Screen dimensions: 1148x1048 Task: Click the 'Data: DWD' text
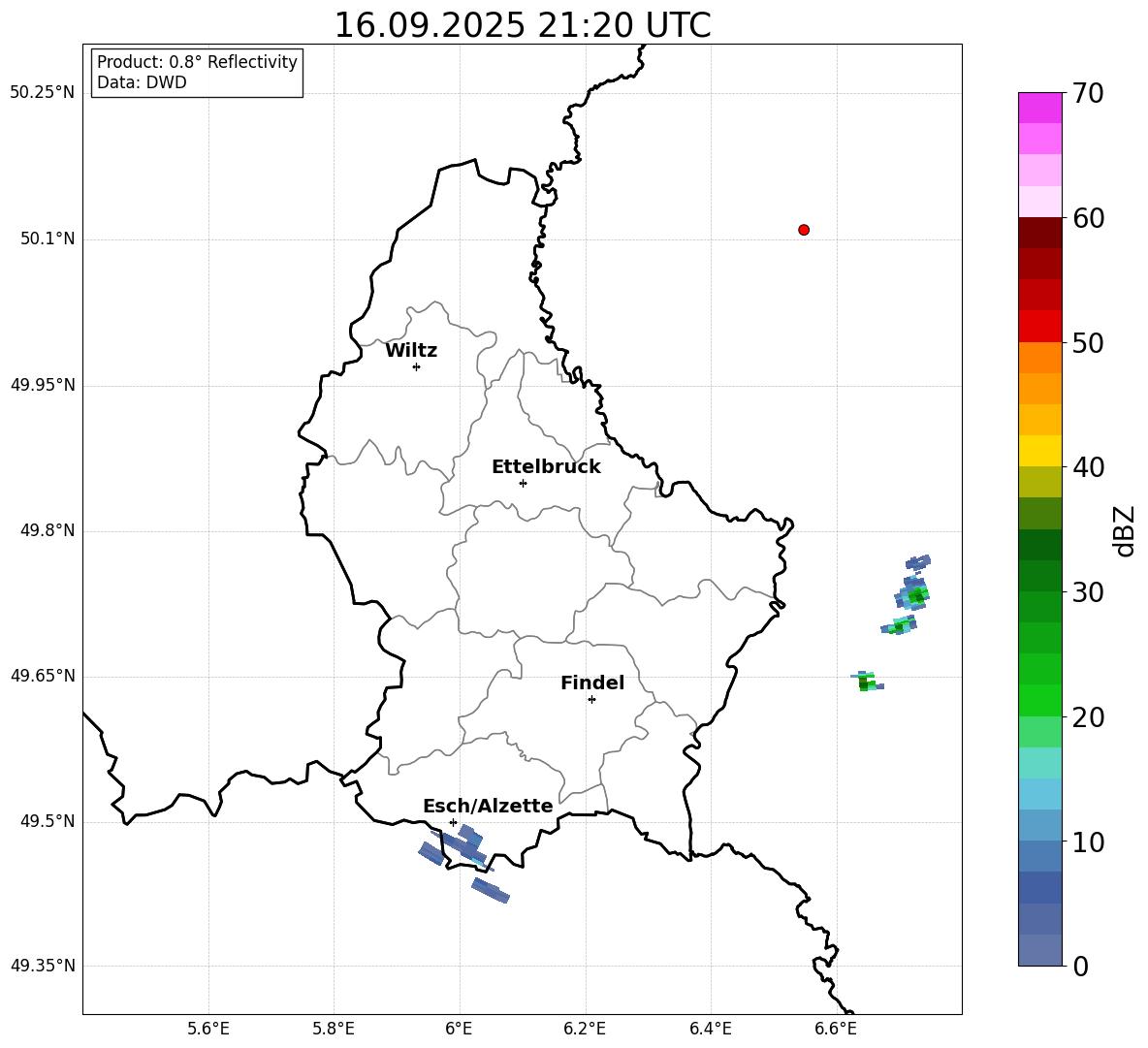142,82
